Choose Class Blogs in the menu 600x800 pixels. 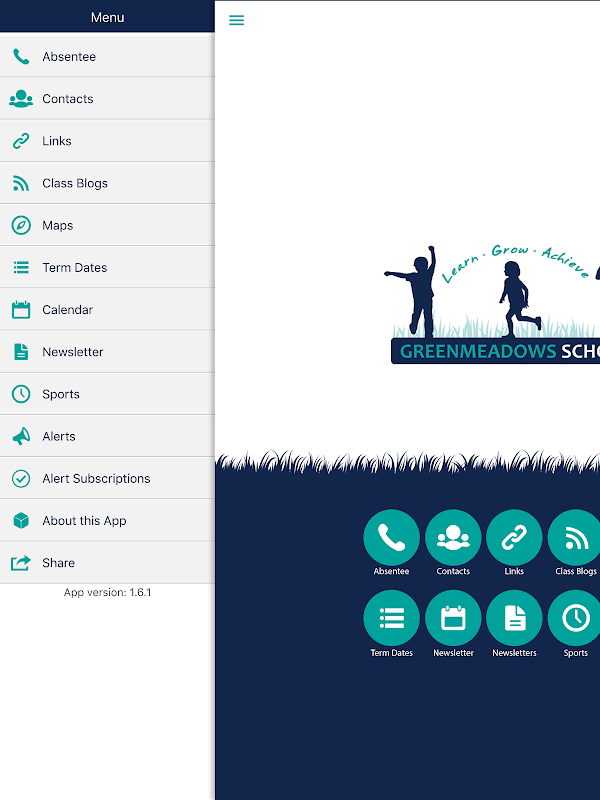click(x=107, y=183)
